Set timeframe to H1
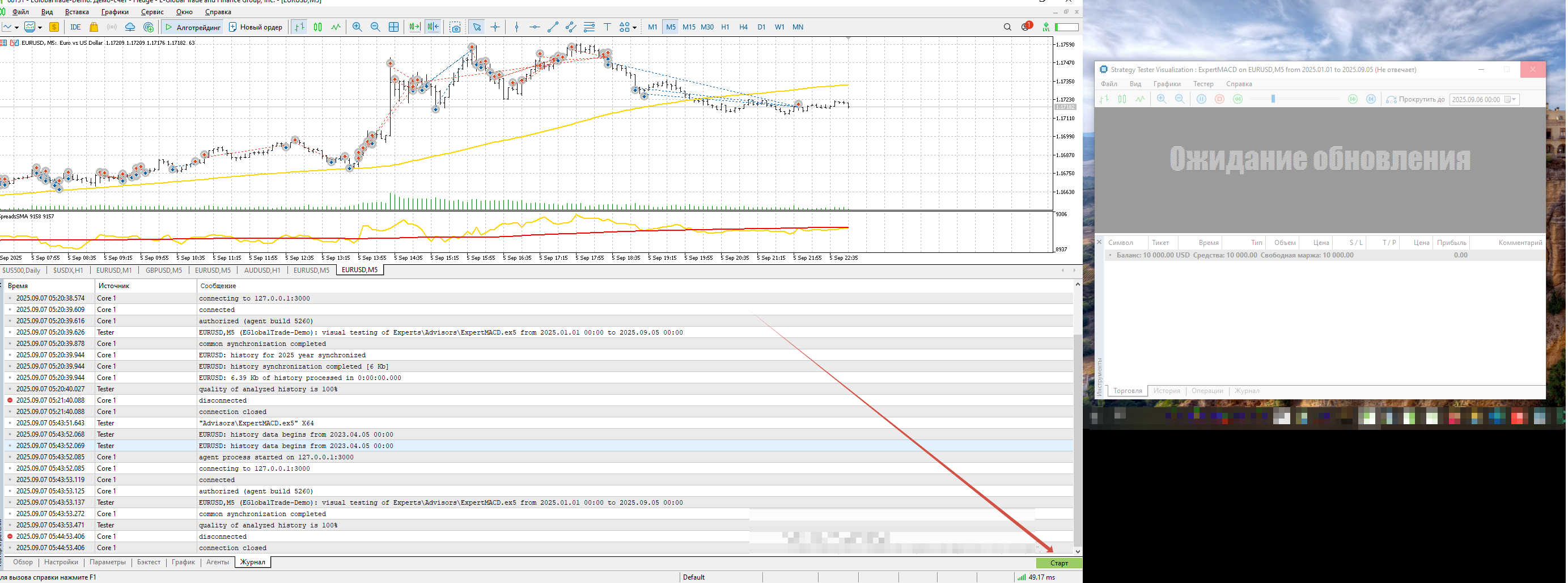This screenshot has width=1568, height=583. (x=725, y=27)
